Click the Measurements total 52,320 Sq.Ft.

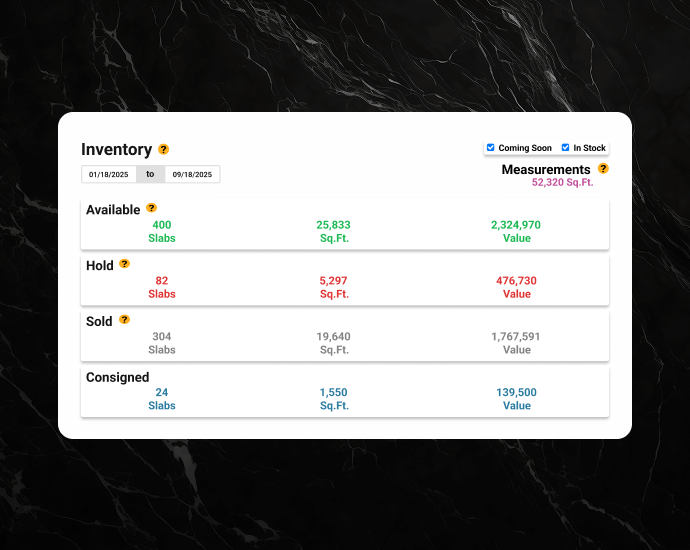pyautogui.click(x=562, y=182)
